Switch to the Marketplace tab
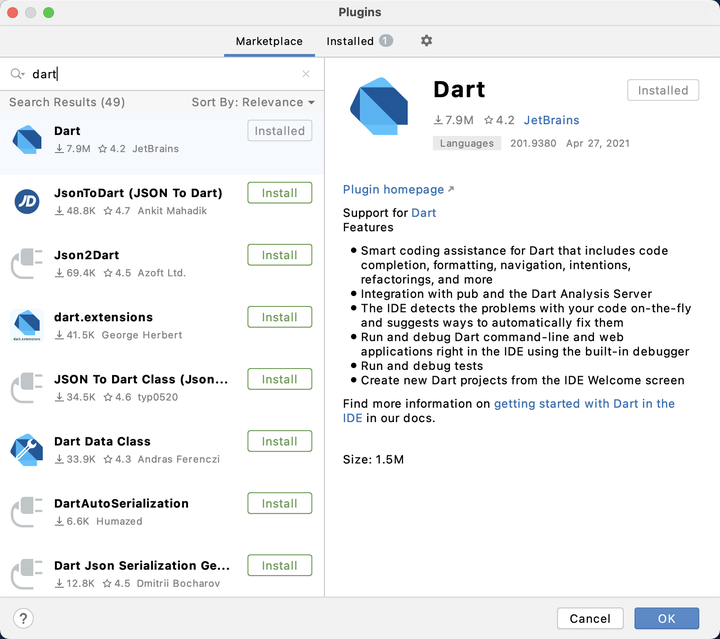This screenshot has height=639, width=720. (x=269, y=41)
